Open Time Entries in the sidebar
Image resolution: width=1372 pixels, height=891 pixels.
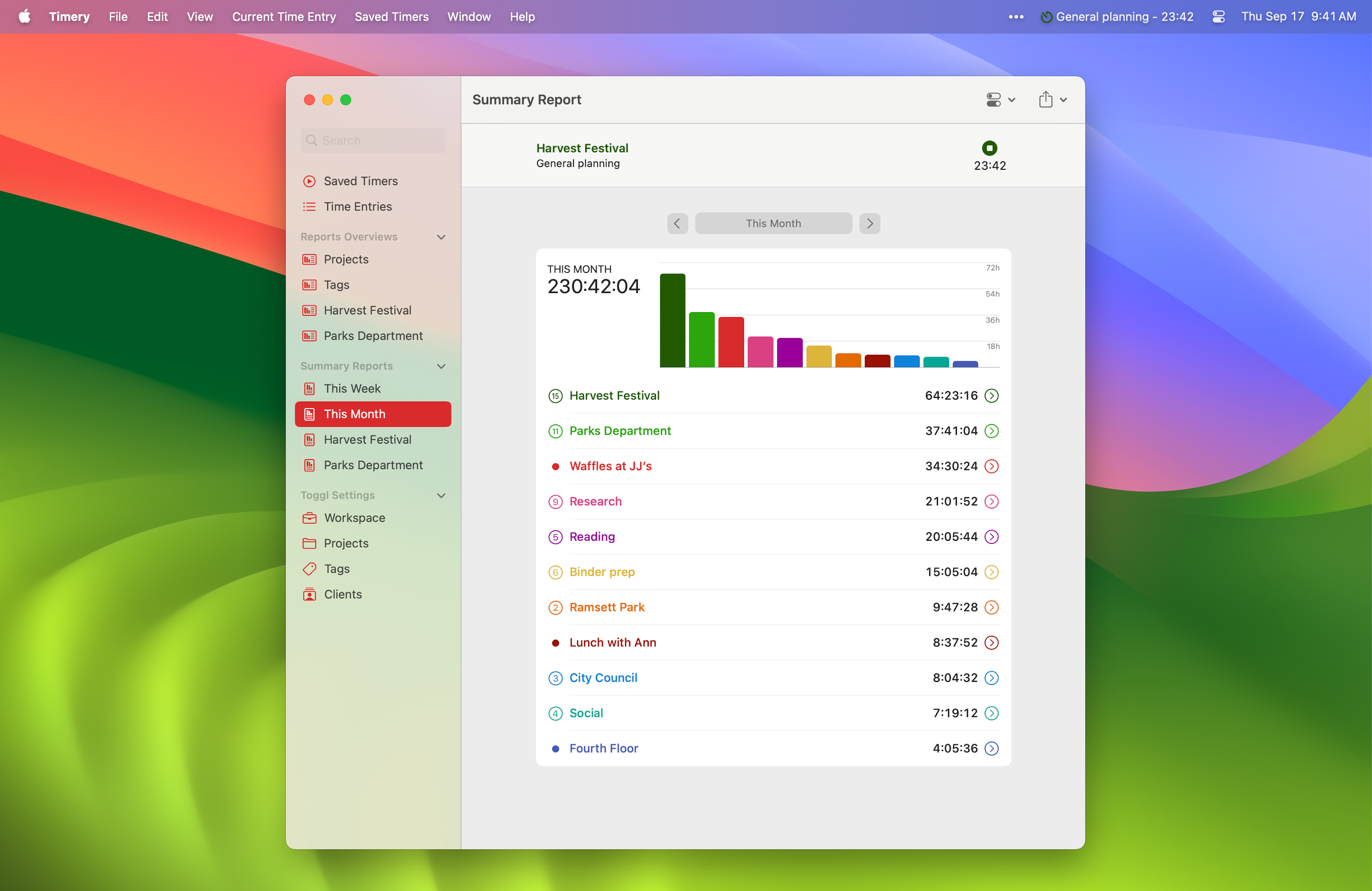(x=373, y=206)
